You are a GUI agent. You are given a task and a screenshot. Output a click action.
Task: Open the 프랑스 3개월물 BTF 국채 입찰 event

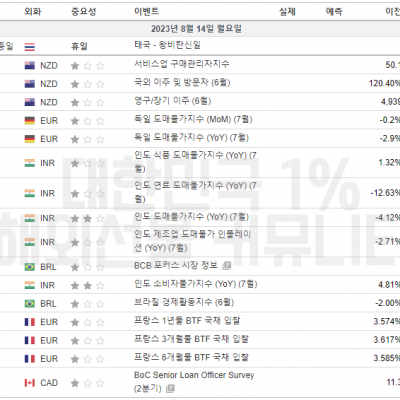pyautogui.click(x=191, y=339)
